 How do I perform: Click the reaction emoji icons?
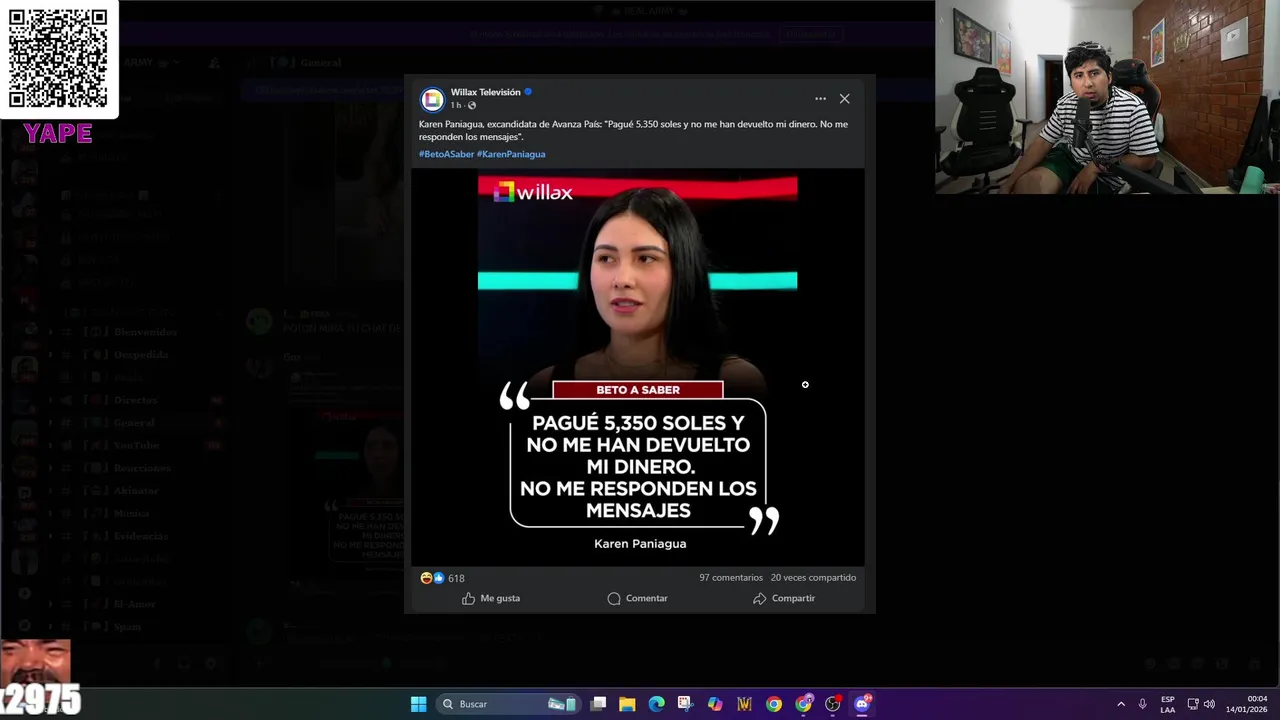point(432,578)
